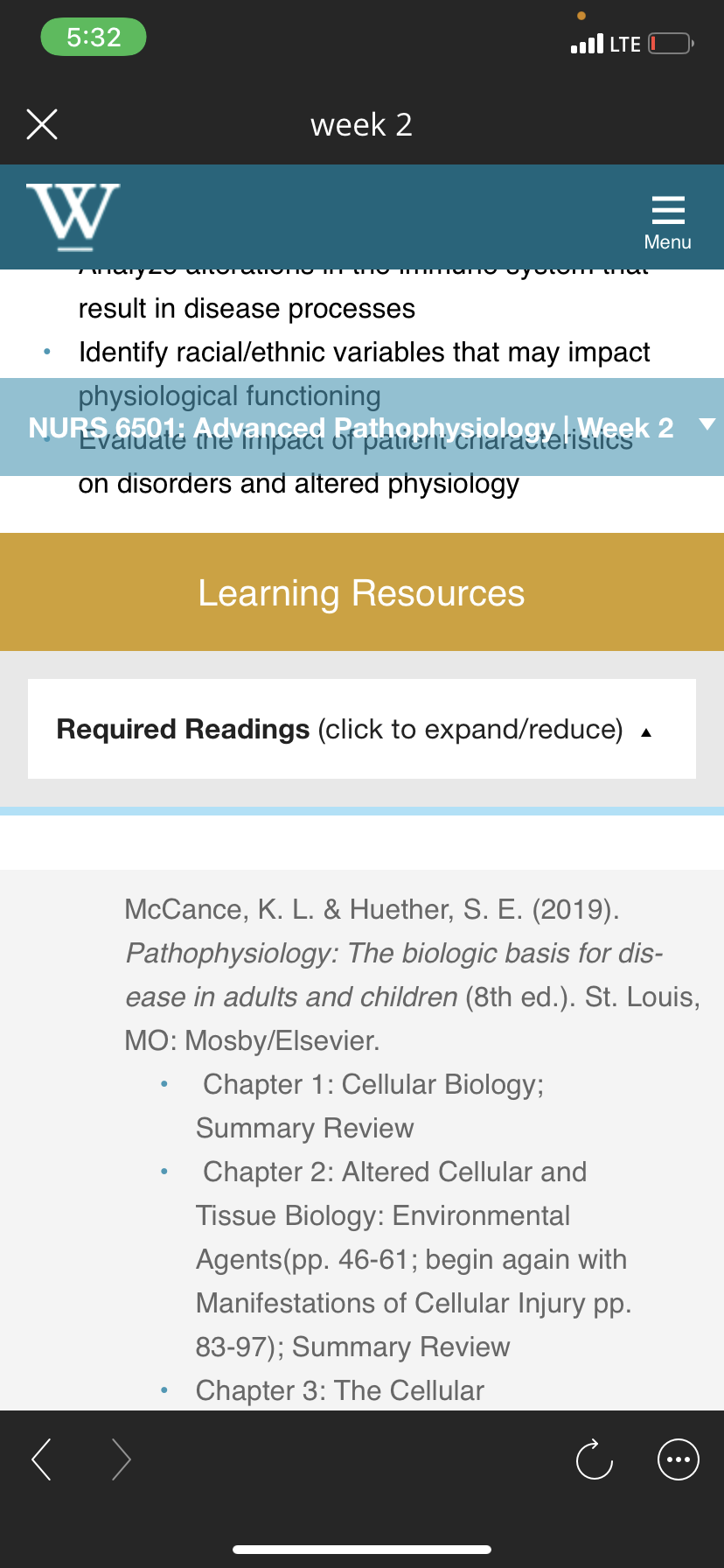This screenshot has height=1568, width=724.
Task: Reload the page with refresh icon
Action: tap(595, 1459)
